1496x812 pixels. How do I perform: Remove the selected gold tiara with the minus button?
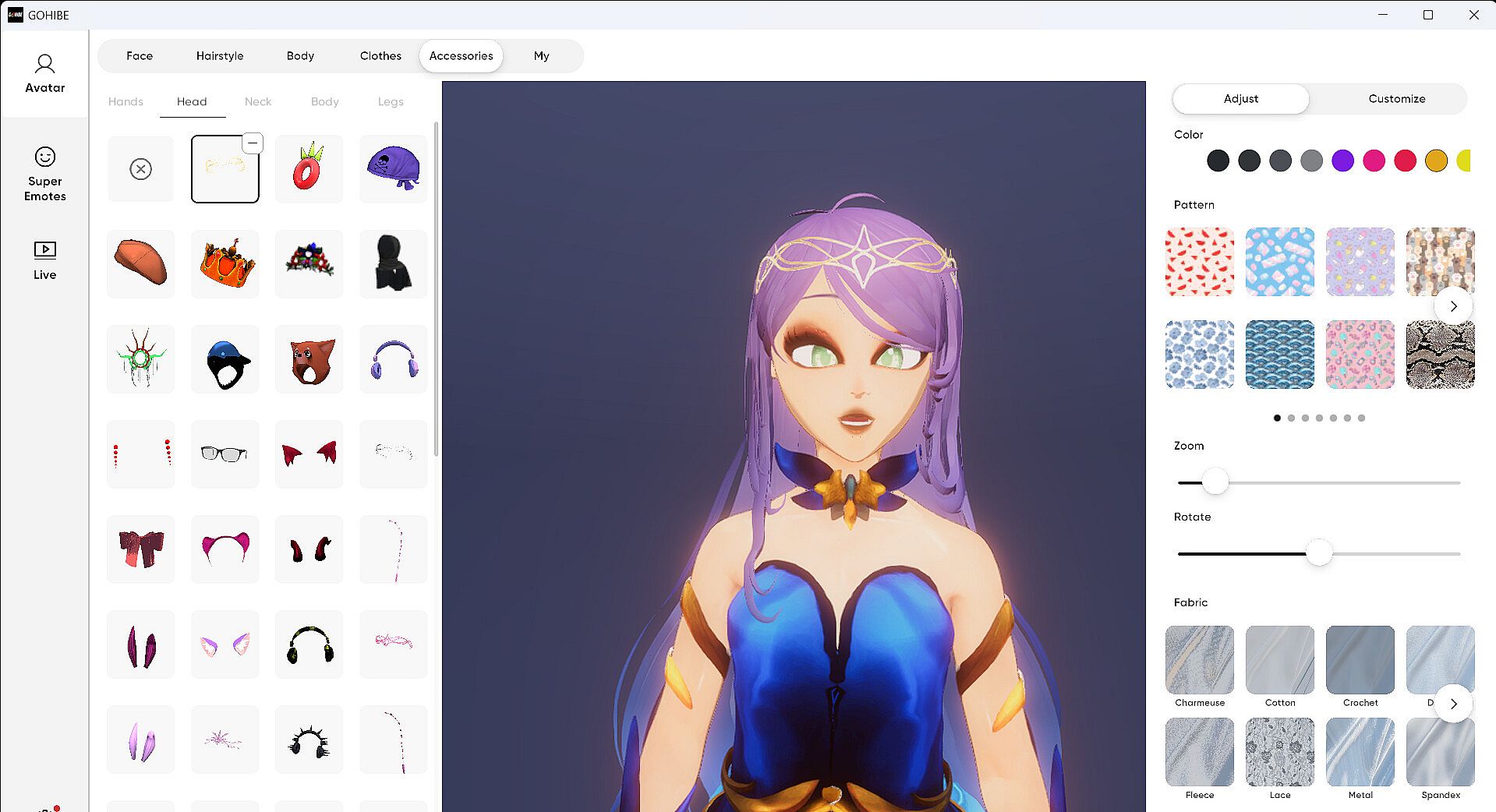253,143
